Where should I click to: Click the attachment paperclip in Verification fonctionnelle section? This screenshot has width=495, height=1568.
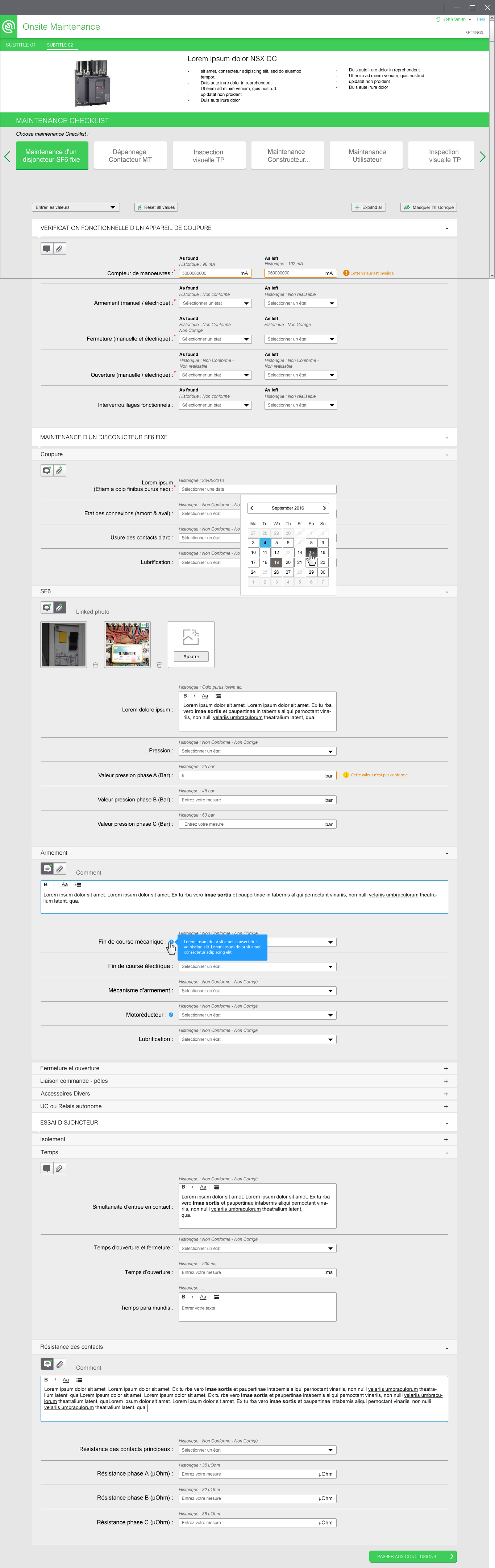tap(59, 248)
